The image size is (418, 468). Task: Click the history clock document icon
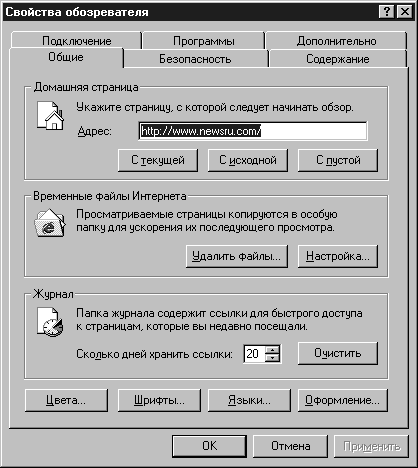click(x=50, y=322)
